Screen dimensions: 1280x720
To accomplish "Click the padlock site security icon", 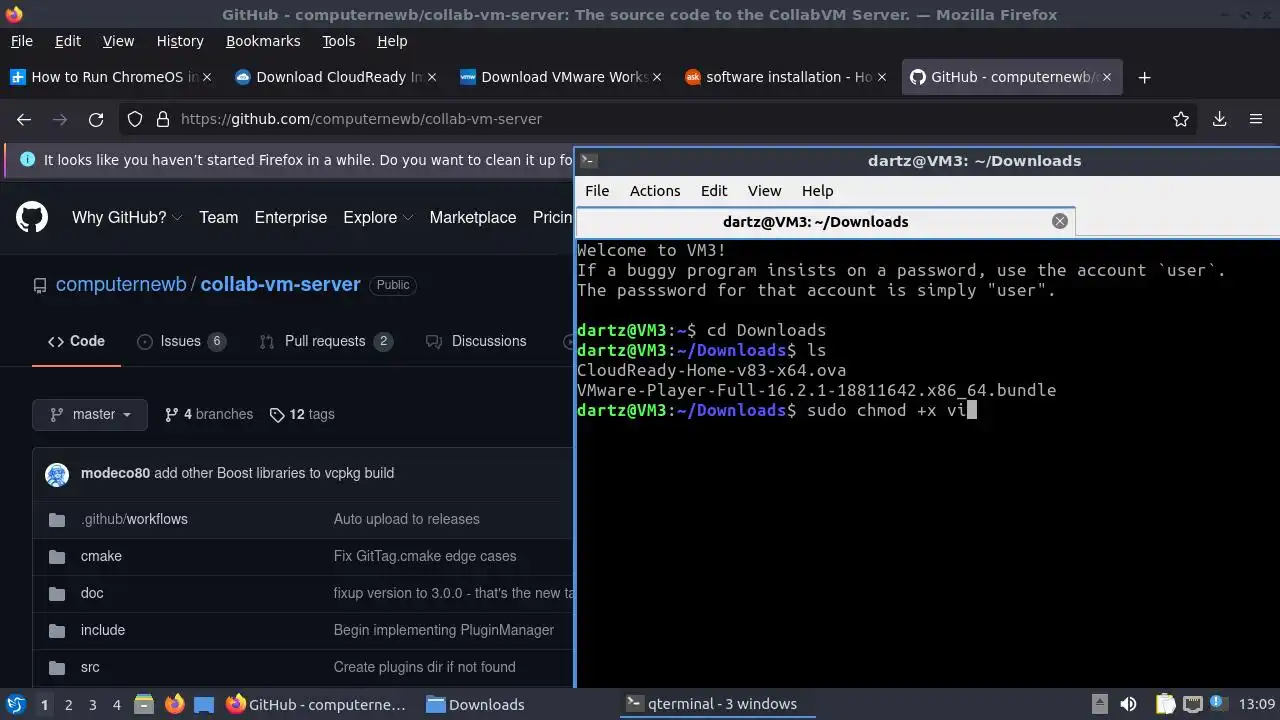I will (x=162, y=119).
